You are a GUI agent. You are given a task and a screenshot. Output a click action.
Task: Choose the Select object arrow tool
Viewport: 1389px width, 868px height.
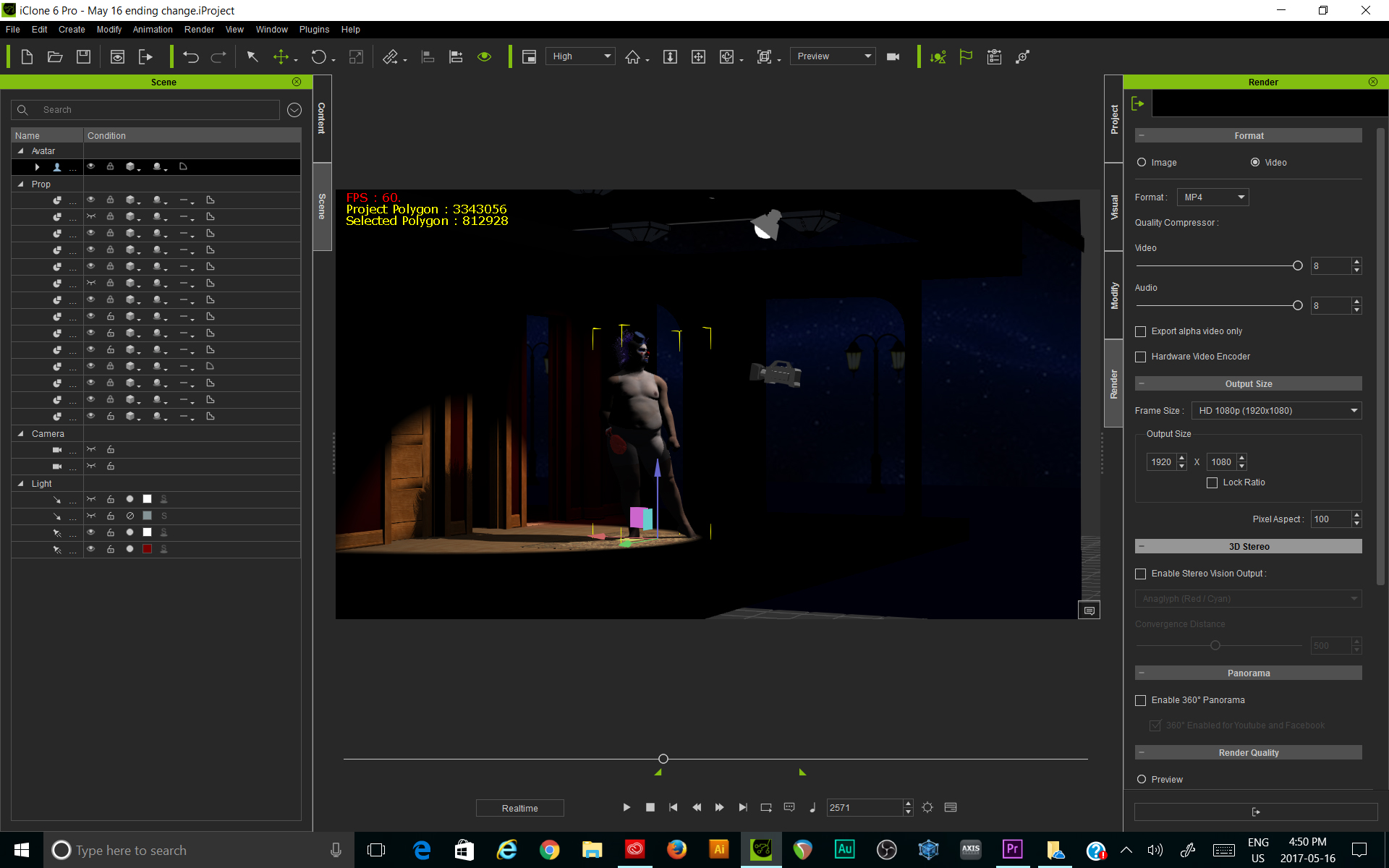pos(252,56)
